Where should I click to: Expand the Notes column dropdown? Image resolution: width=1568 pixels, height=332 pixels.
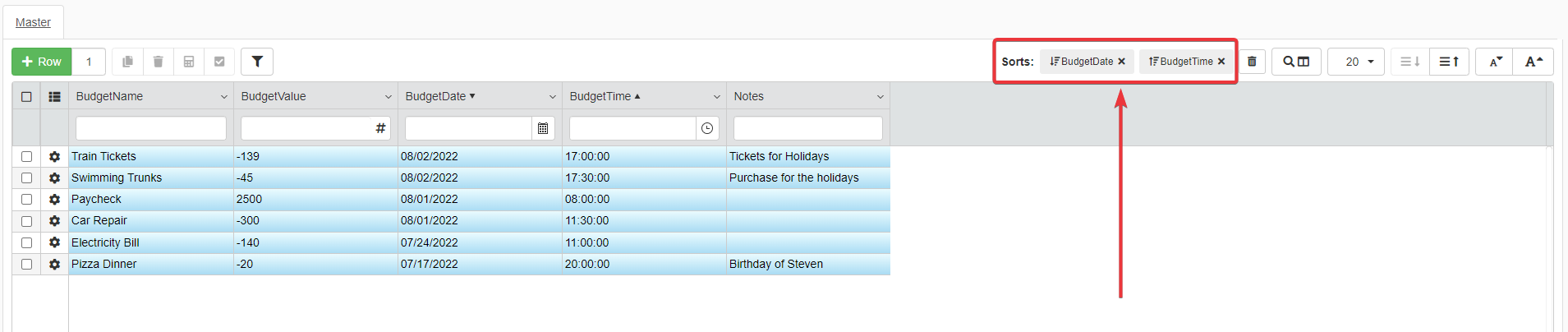coord(880,97)
